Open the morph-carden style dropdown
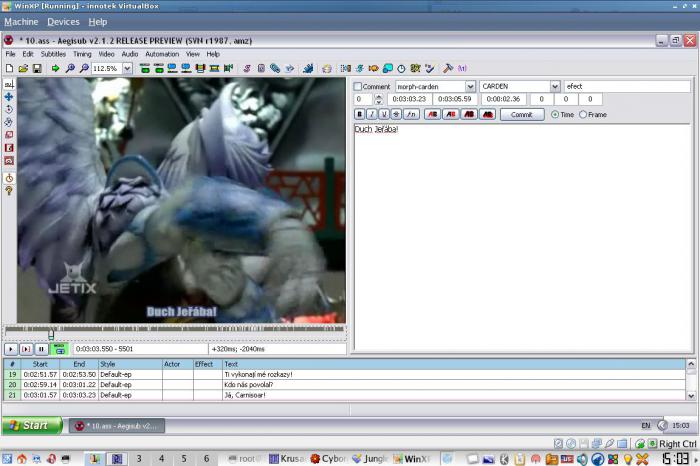The image size is (700, 466). coord(470,86)
